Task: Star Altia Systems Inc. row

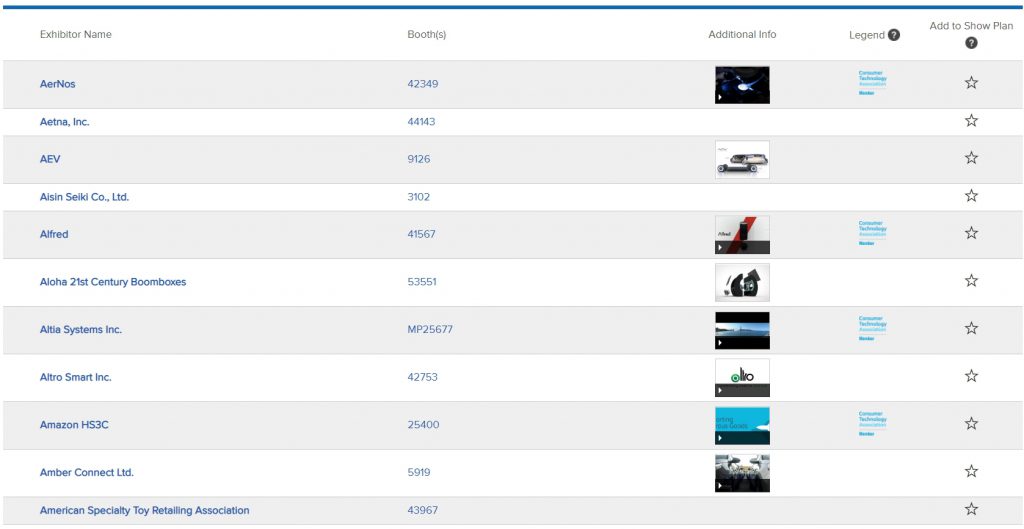Action: coord(971,328)
